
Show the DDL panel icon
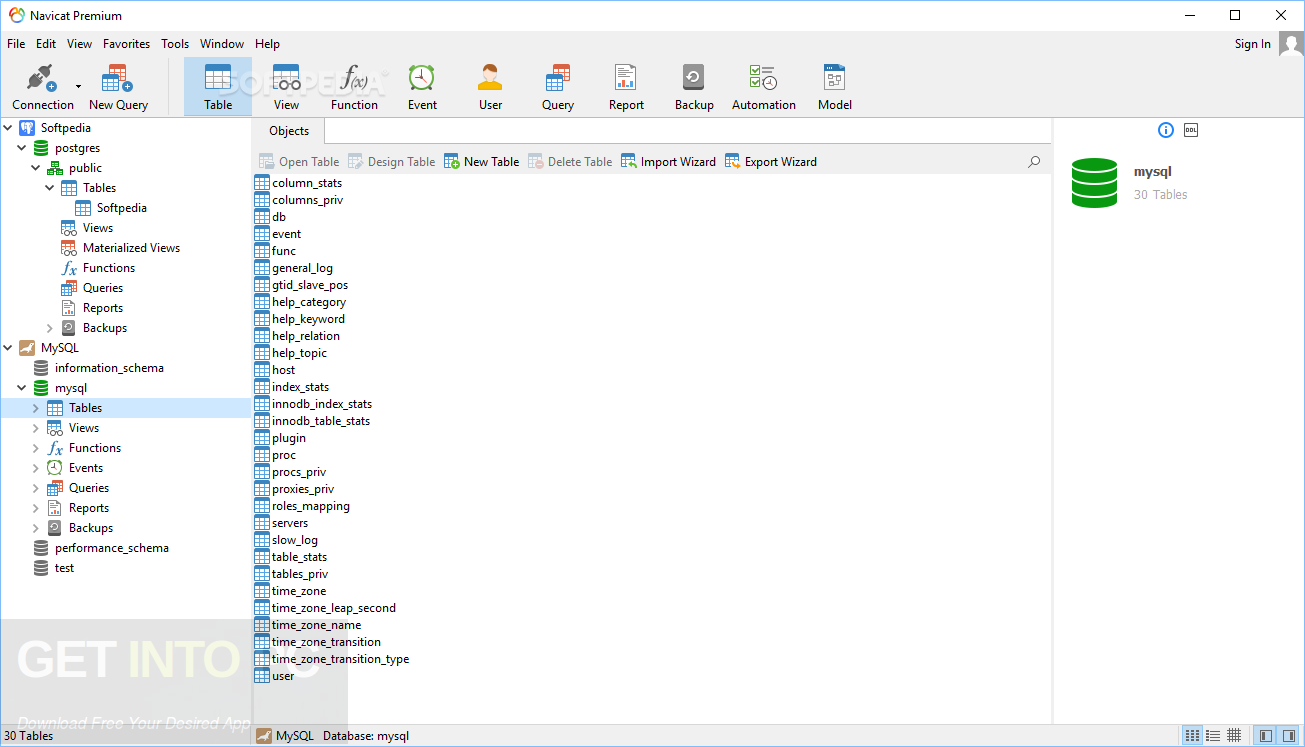click(x=1191, y=130)
